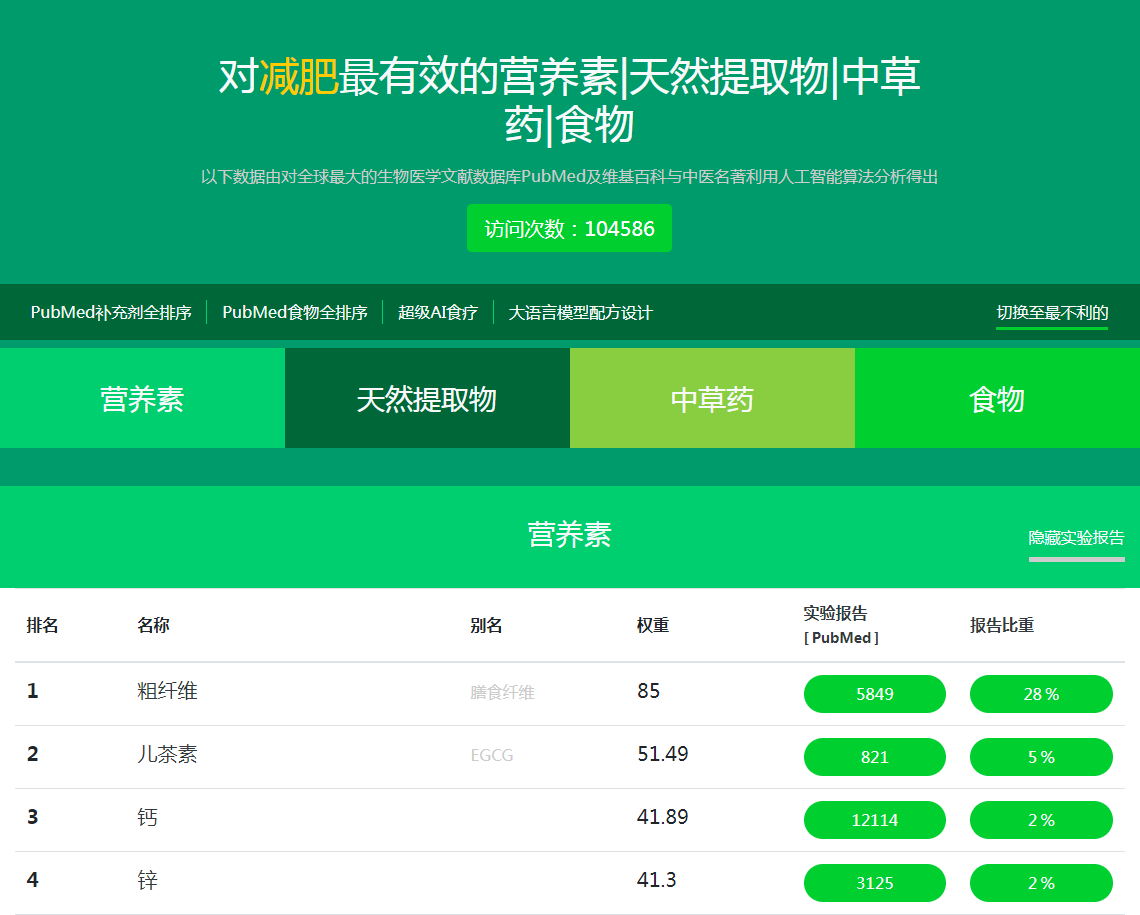This screenshot has width=1140, height=915.
Task: Open the 食物 category tab
Action: coord(997,397)
